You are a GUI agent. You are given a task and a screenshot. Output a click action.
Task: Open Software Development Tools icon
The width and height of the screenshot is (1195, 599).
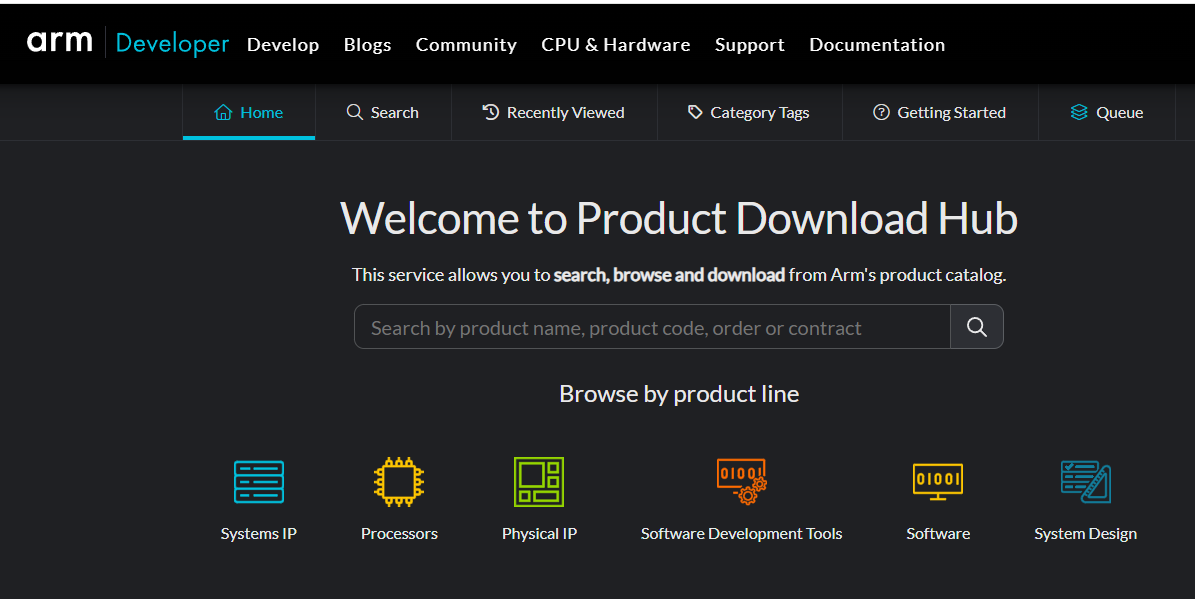pos(741,482)
